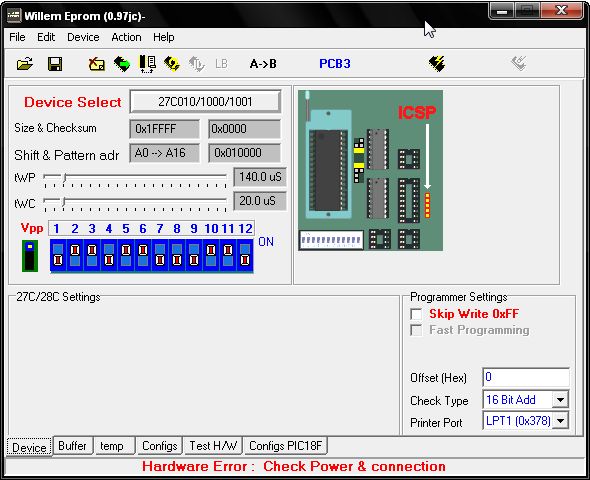
Task: Toggle DIP switch 7
Action: click(x=160, y=255)
